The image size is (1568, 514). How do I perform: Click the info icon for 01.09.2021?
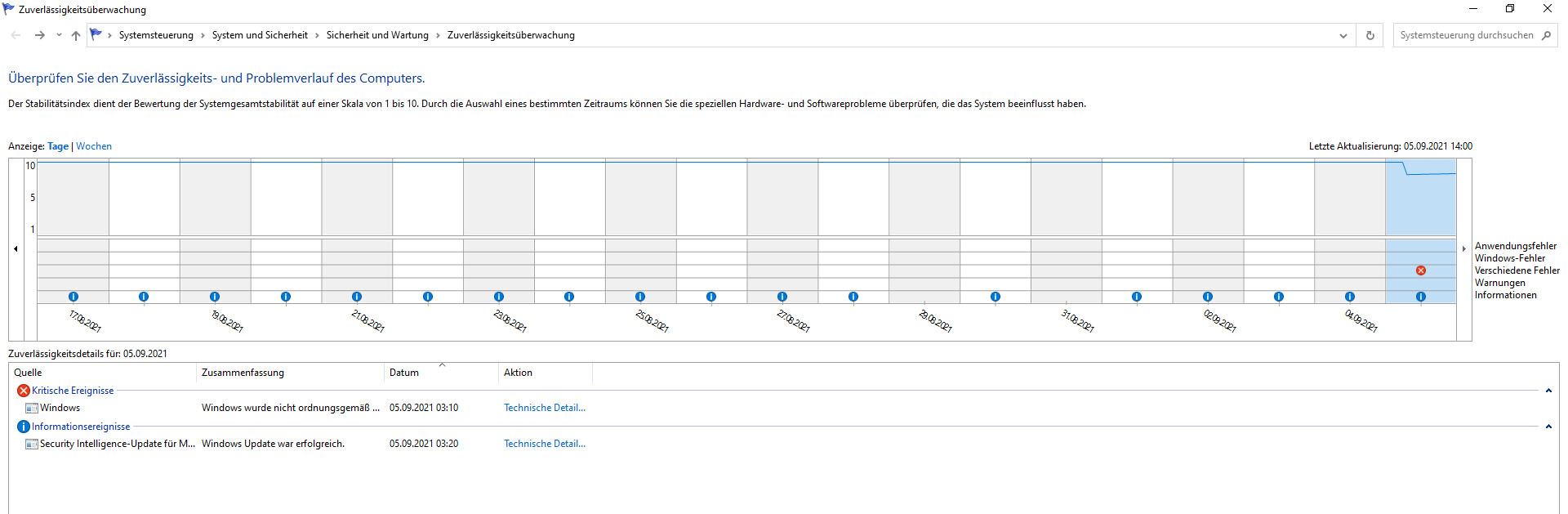1137,297
